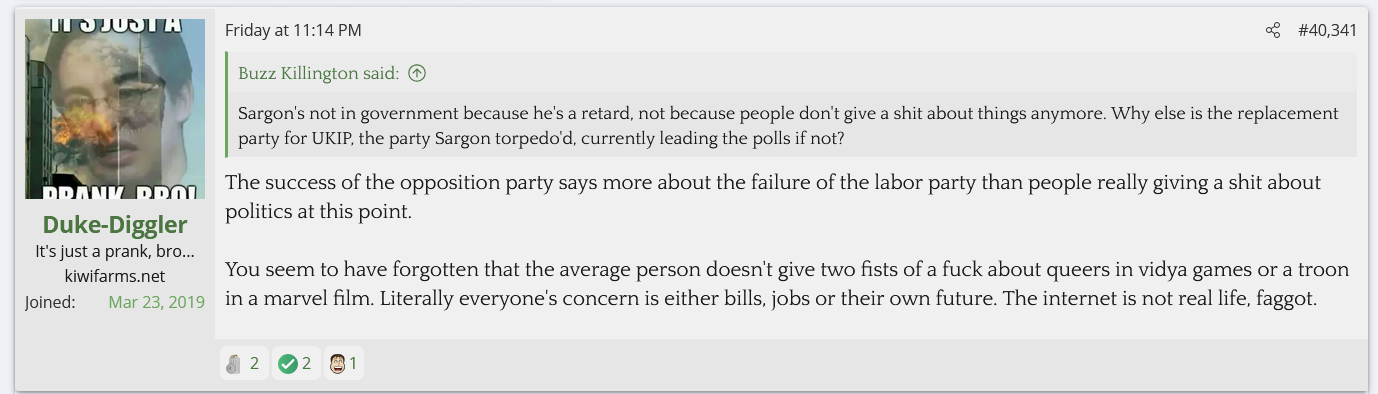Click the first paragraph about opposition party
Image resolution: width=1378 pixels, height=394 pixels.
(774, 197)
